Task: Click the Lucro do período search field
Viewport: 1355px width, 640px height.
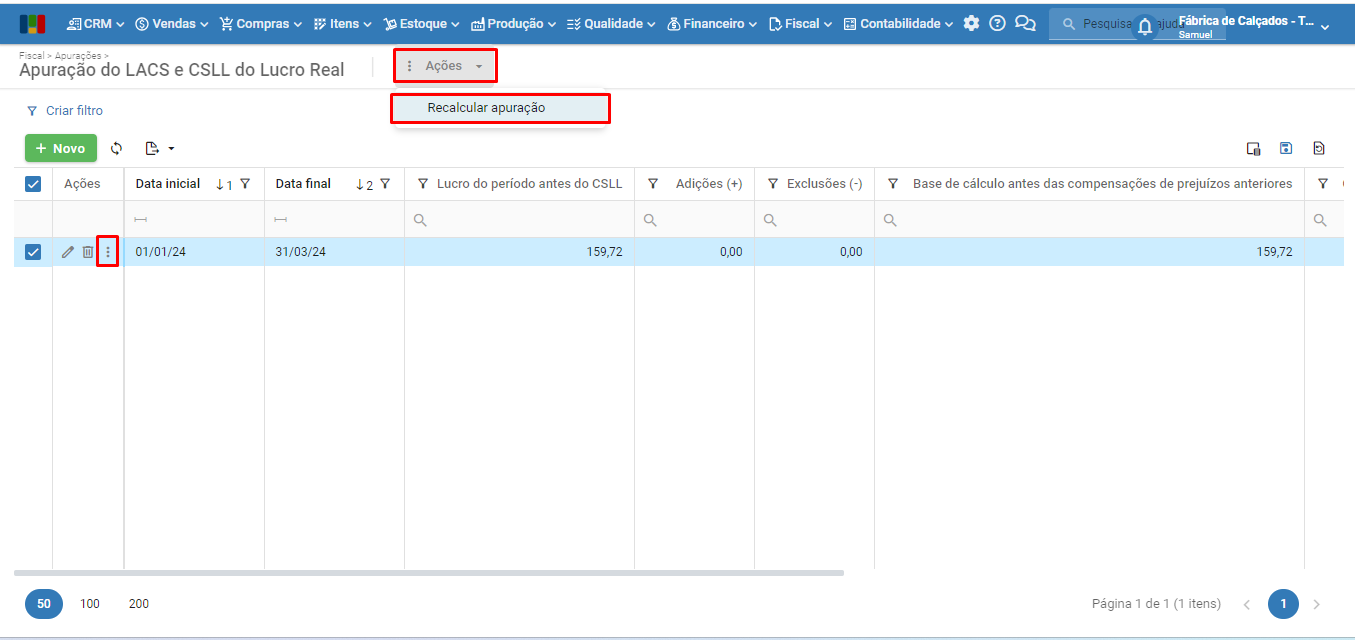Action: (519, 220)
